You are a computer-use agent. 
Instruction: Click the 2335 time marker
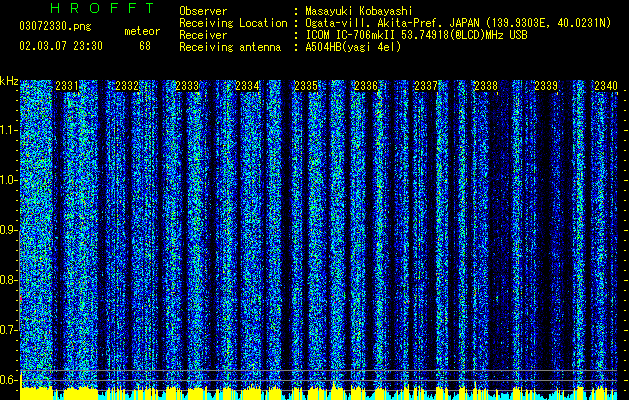coord(306,86)
